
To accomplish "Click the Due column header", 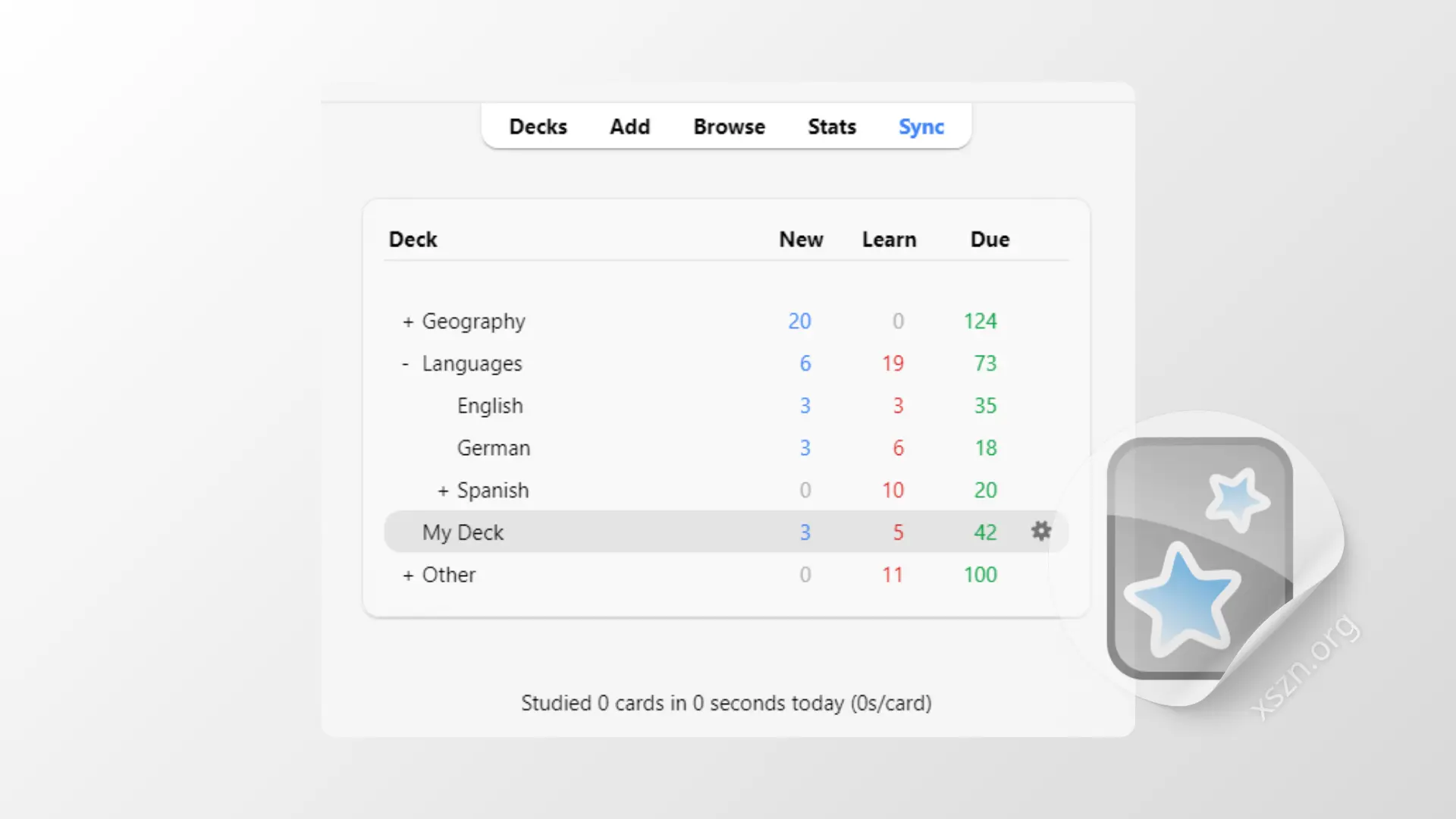I will coord(989,239).
